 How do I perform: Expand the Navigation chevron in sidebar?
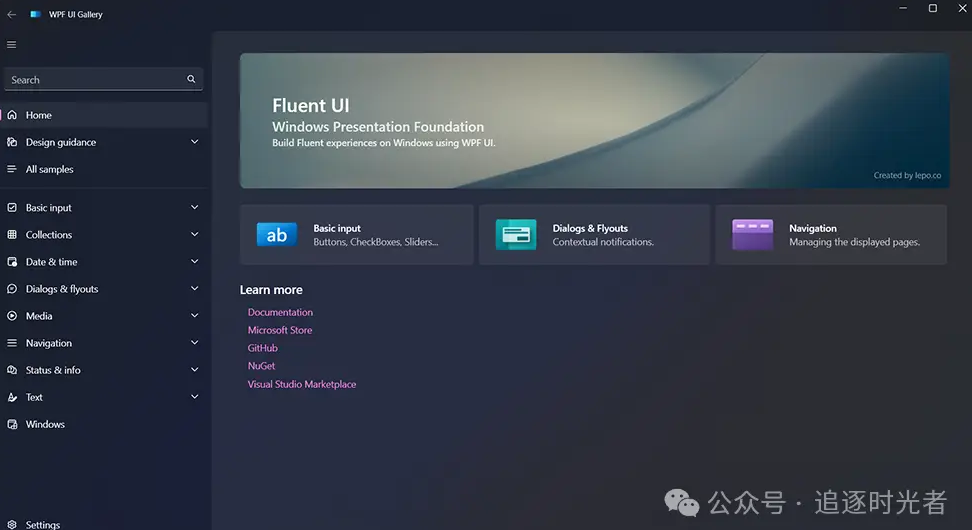click(x=195, y=343)
